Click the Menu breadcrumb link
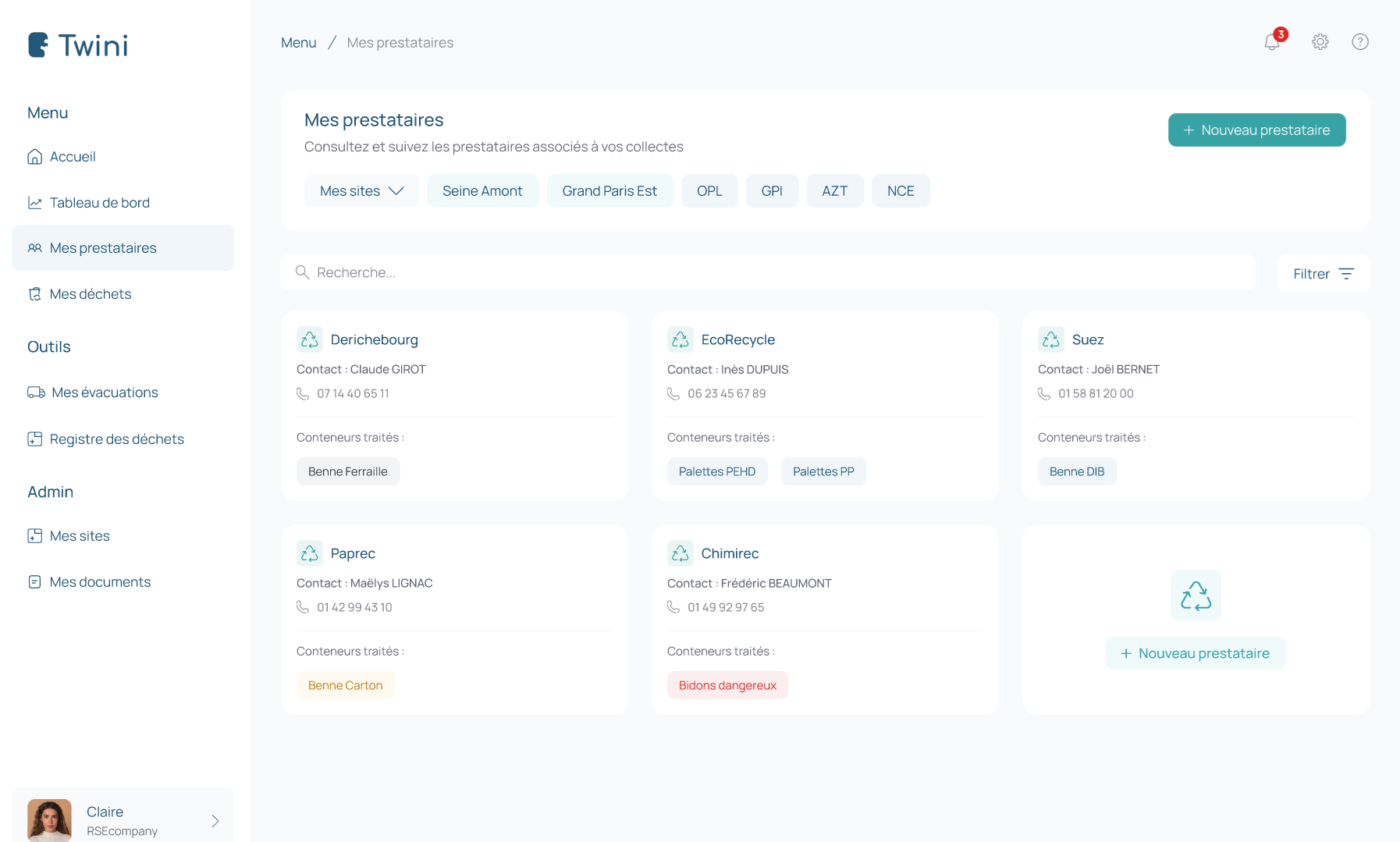Screen dimensions: 1400x842 pos(299,43)
